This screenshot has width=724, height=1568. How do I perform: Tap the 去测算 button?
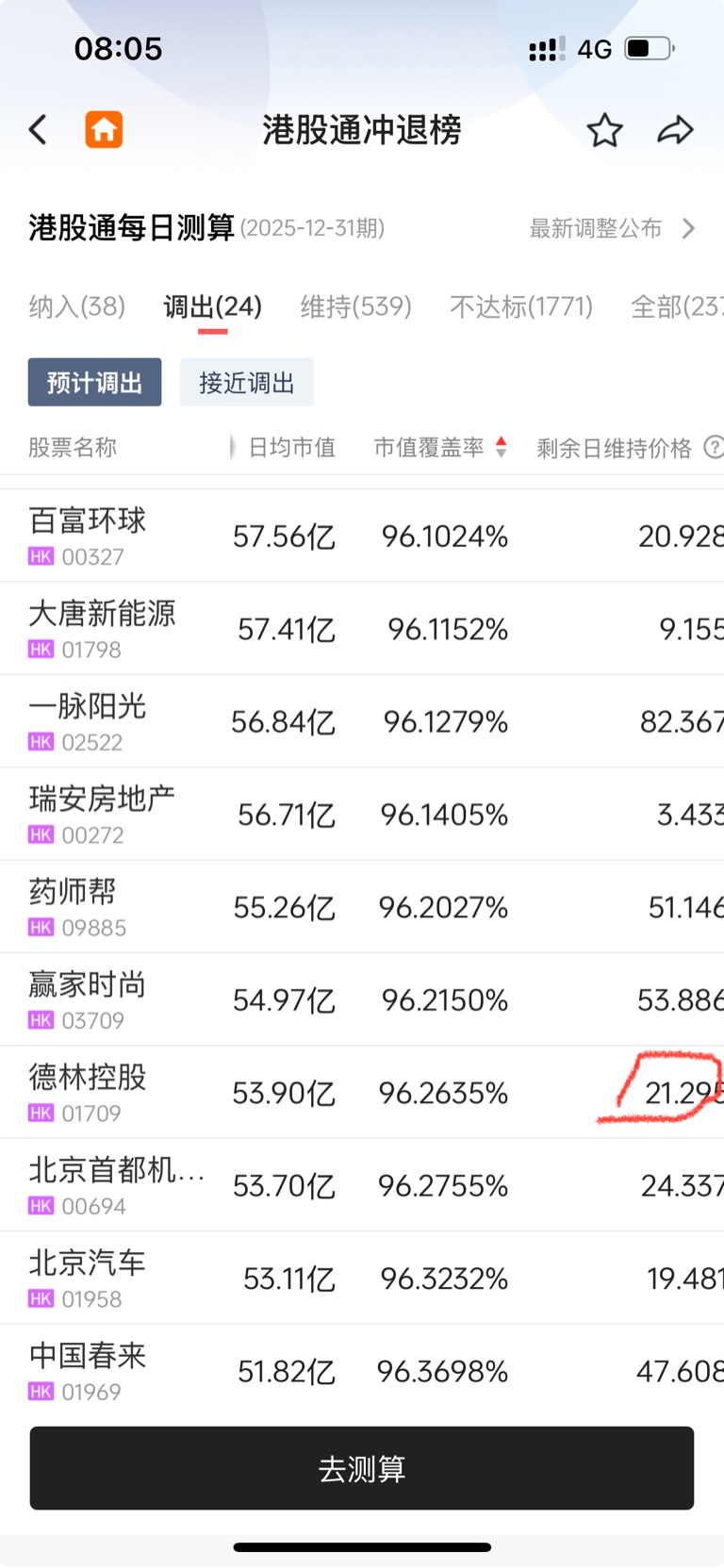point(362,1468)
